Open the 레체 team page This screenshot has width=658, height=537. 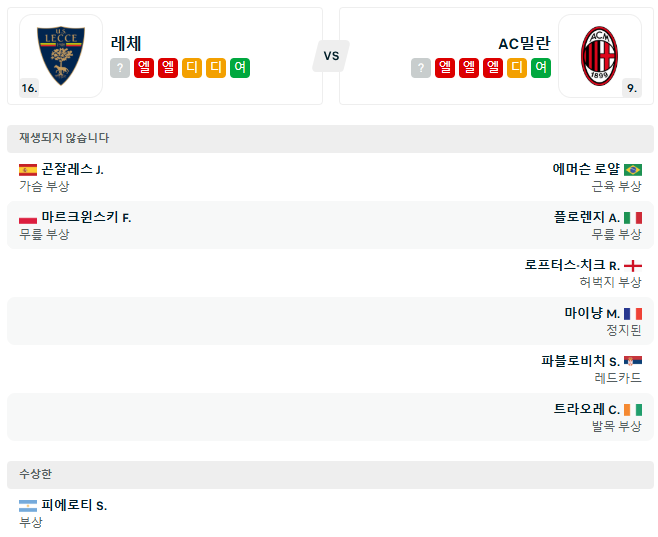tap(127, 43)
